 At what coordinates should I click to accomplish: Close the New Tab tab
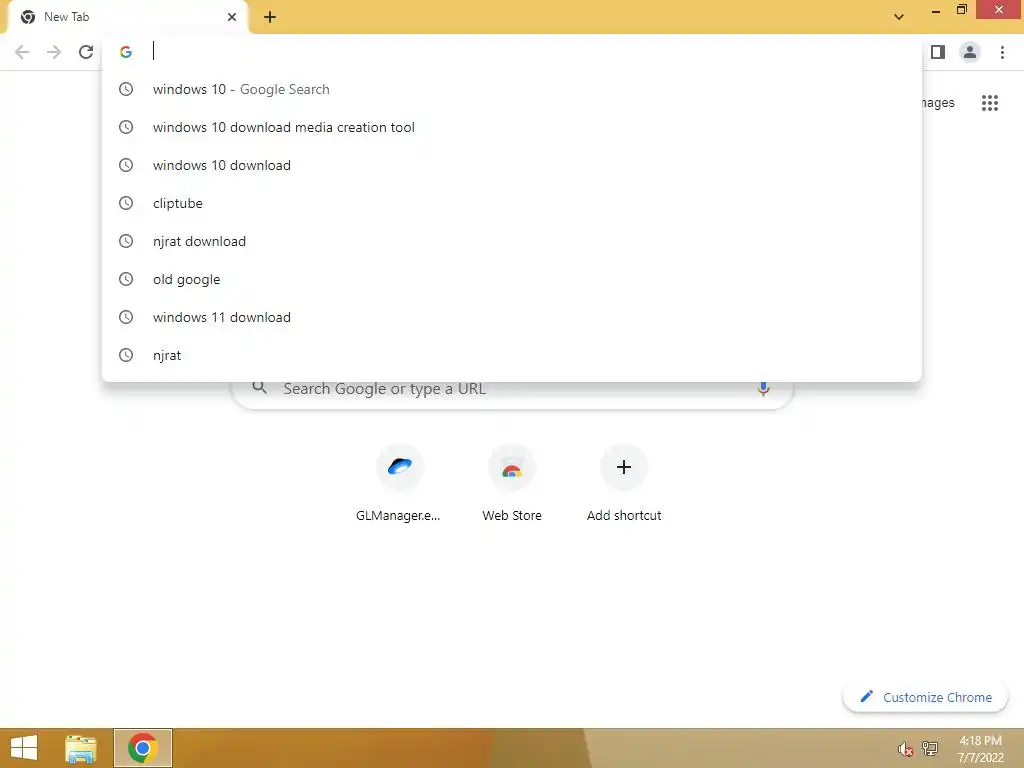[232, 17]
